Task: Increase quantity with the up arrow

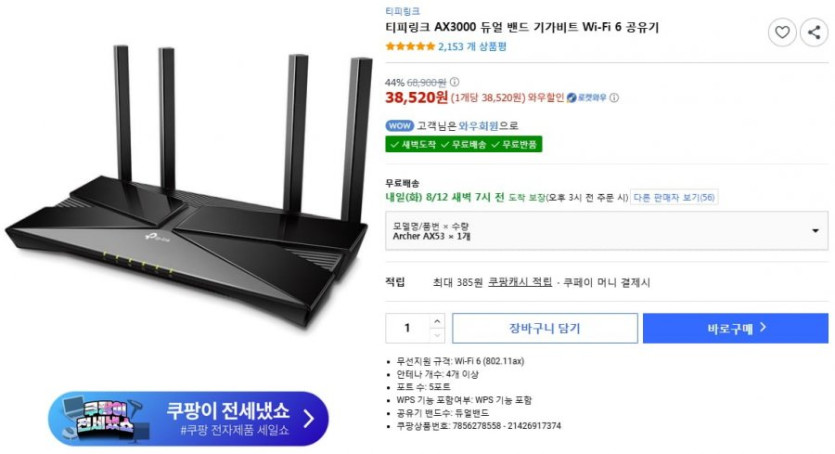Action: (x=437, y=321)
